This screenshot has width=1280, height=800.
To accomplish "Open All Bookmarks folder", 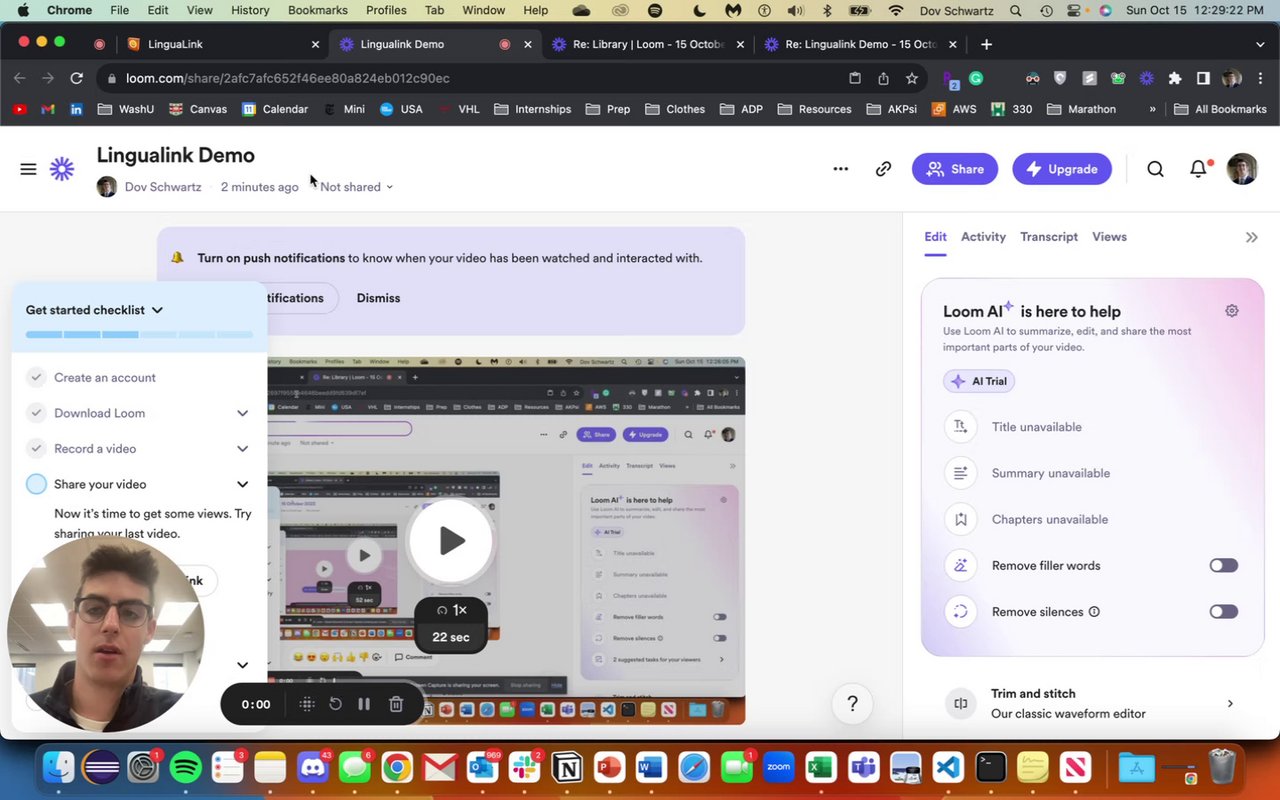I will coord(1220,109).
